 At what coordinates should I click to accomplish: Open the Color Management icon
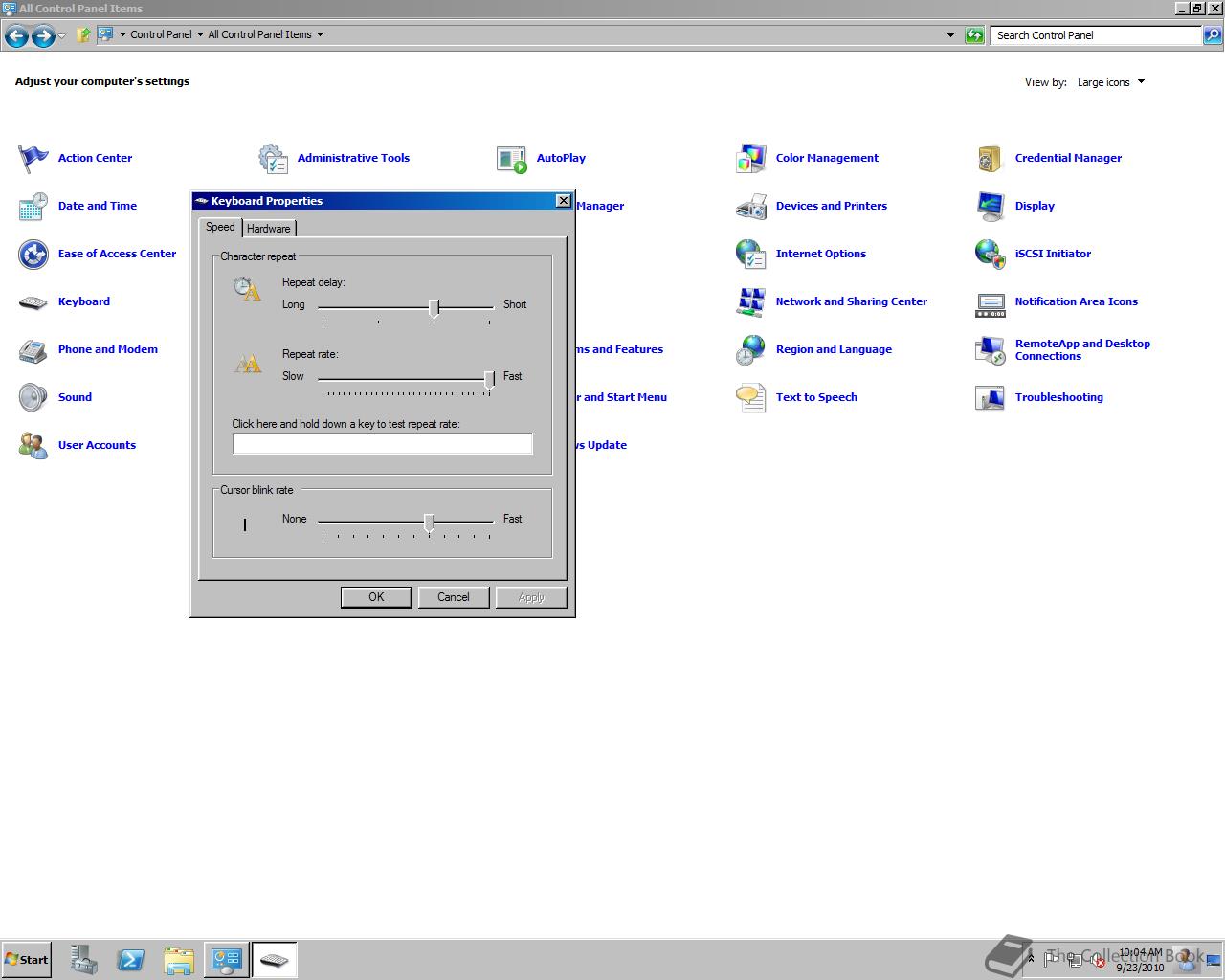point(751,158)
